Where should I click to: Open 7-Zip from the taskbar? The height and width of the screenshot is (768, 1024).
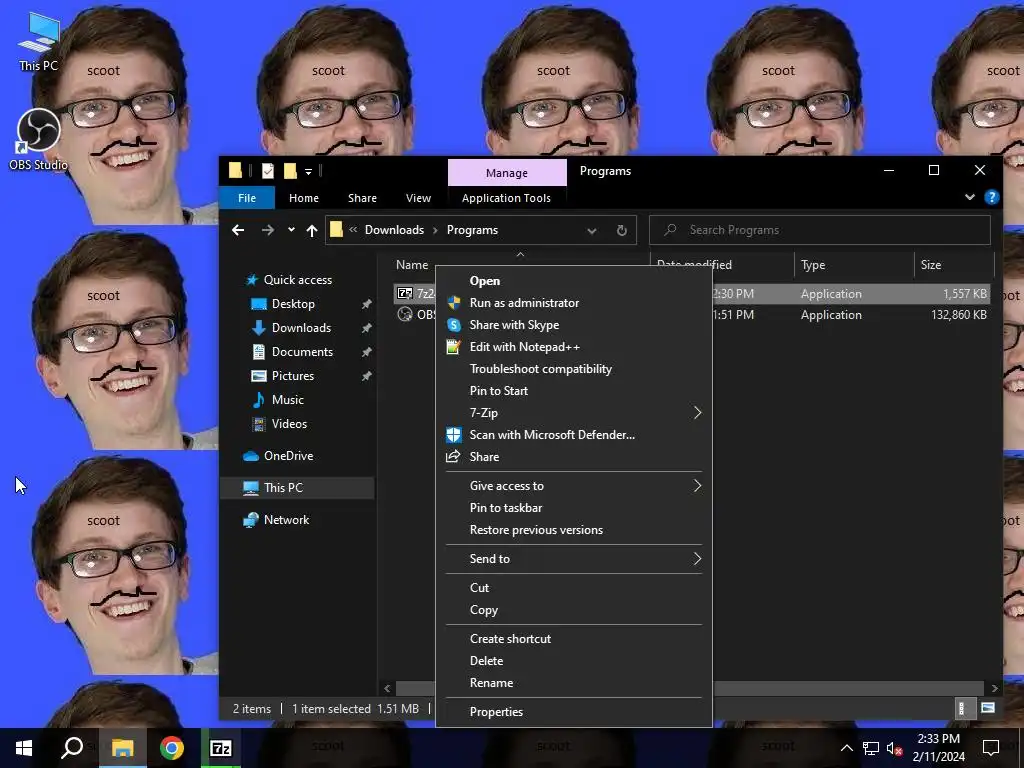221,748
